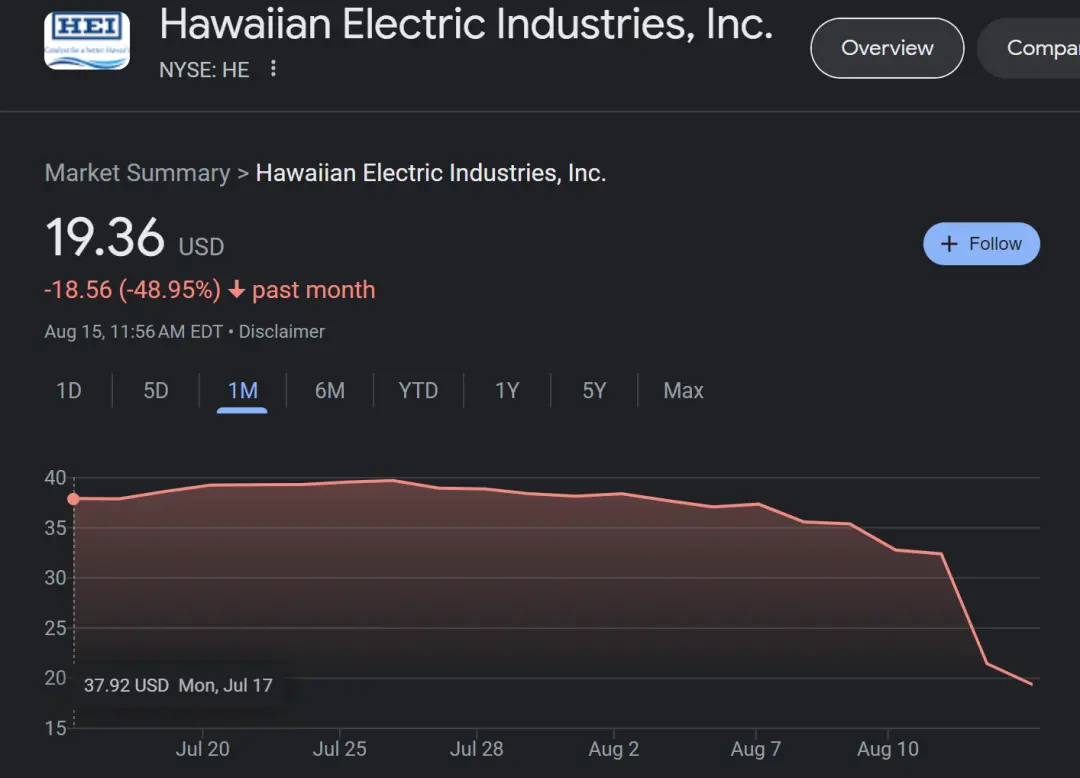Viewport: 1080px width, 778px height.
Task: Click the HEI company logo
Action: point(87,40)
